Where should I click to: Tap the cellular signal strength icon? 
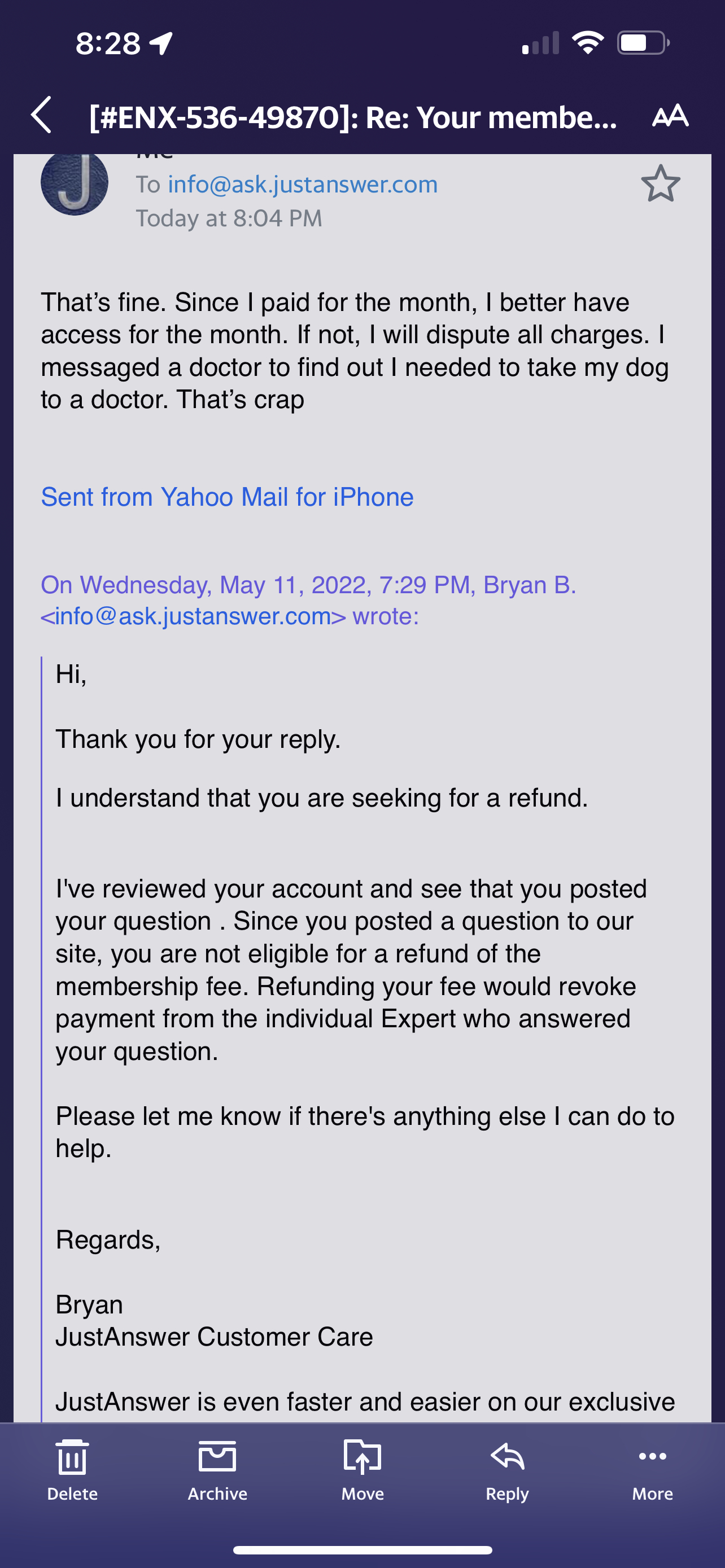[540, 43]
